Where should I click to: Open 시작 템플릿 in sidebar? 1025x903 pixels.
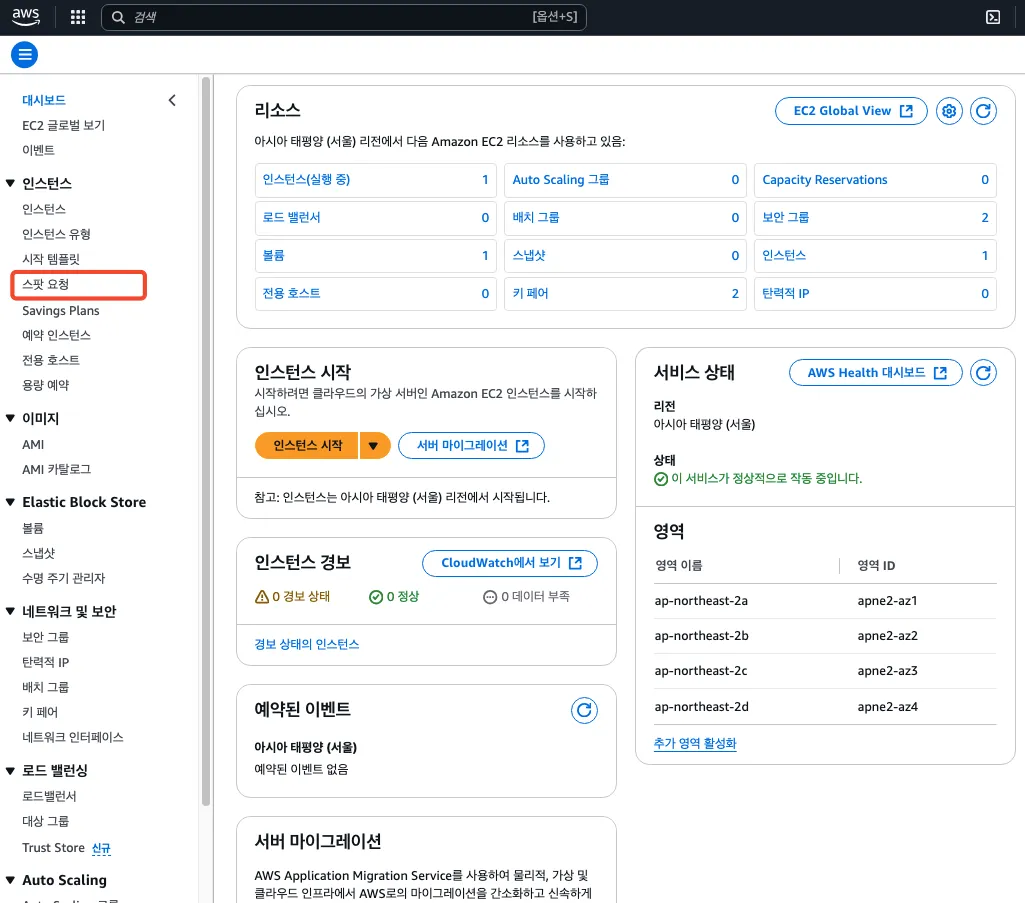coord(50,259)
